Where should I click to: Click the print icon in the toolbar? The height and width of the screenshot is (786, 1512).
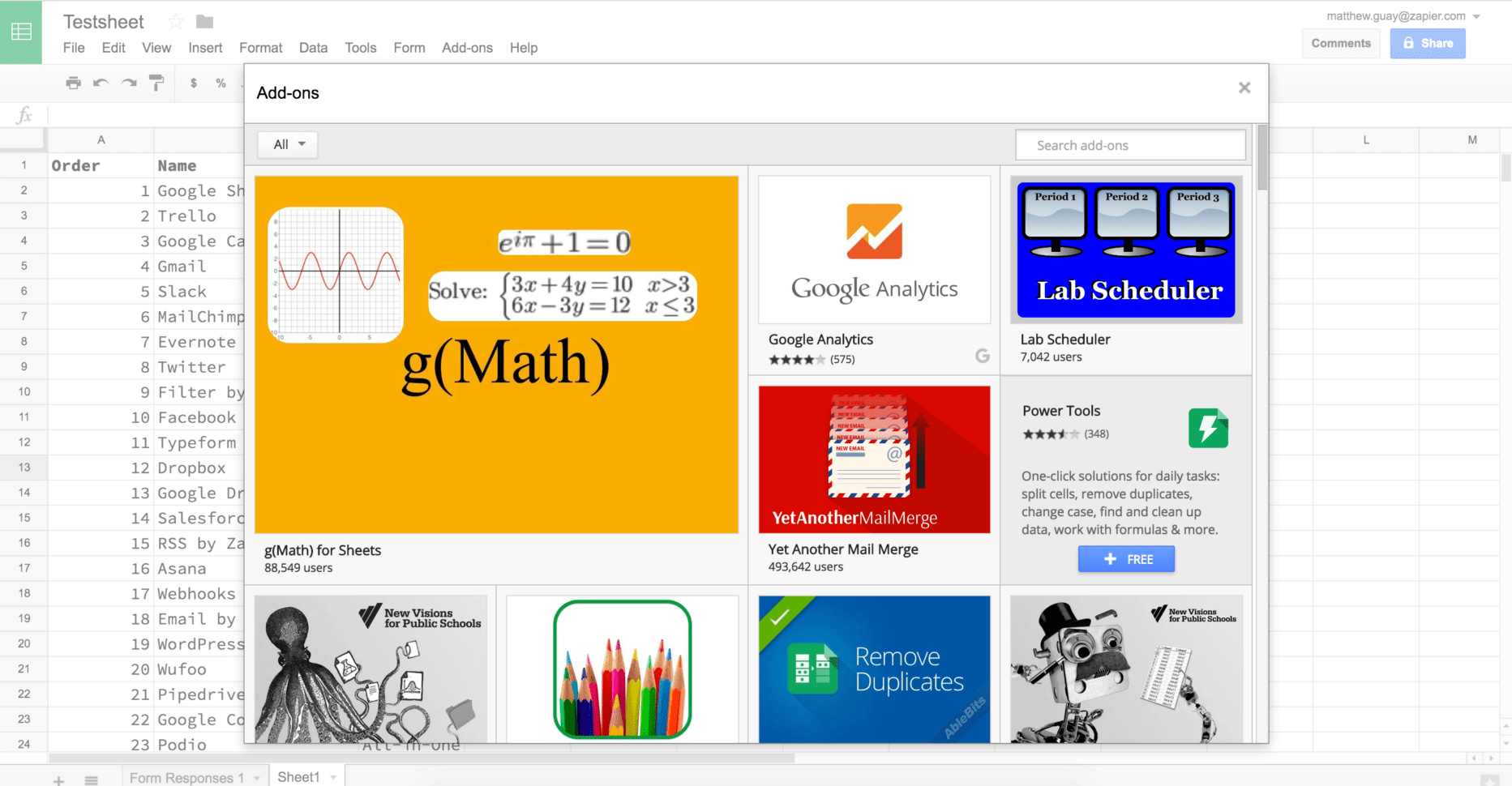click(74, 83)
